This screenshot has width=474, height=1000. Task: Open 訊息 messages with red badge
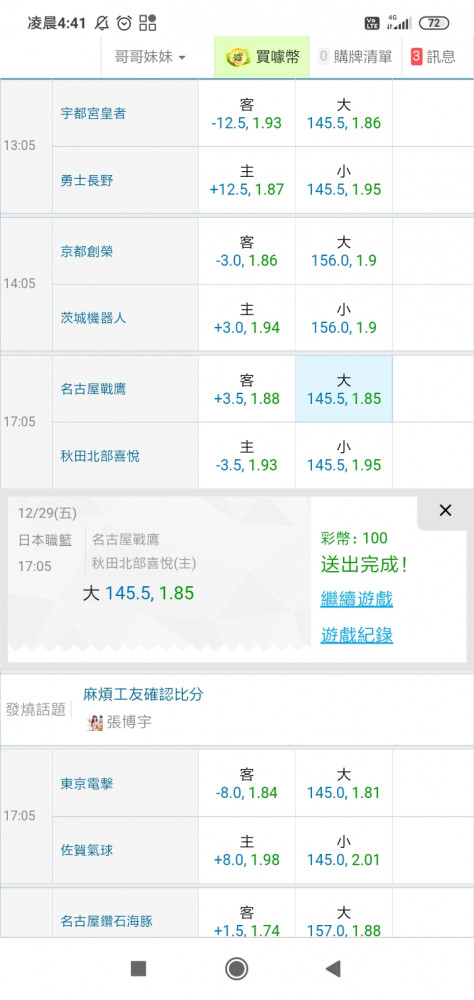pyautogui.click(x=434, y=57)
